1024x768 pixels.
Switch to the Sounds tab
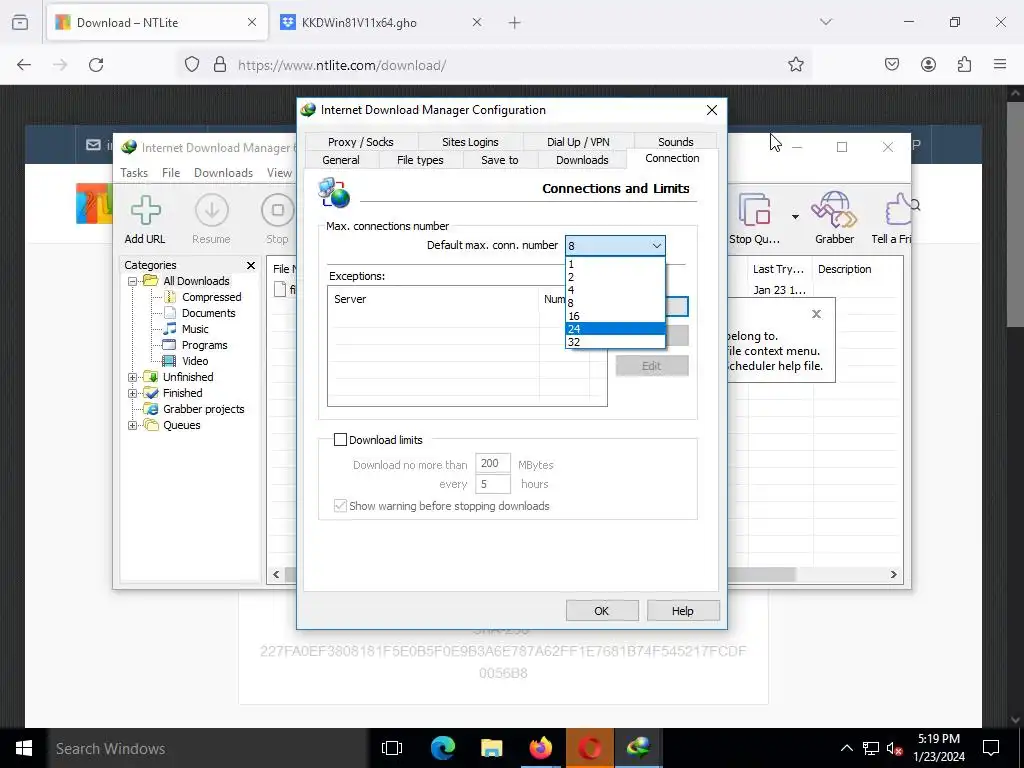(675, 142)
